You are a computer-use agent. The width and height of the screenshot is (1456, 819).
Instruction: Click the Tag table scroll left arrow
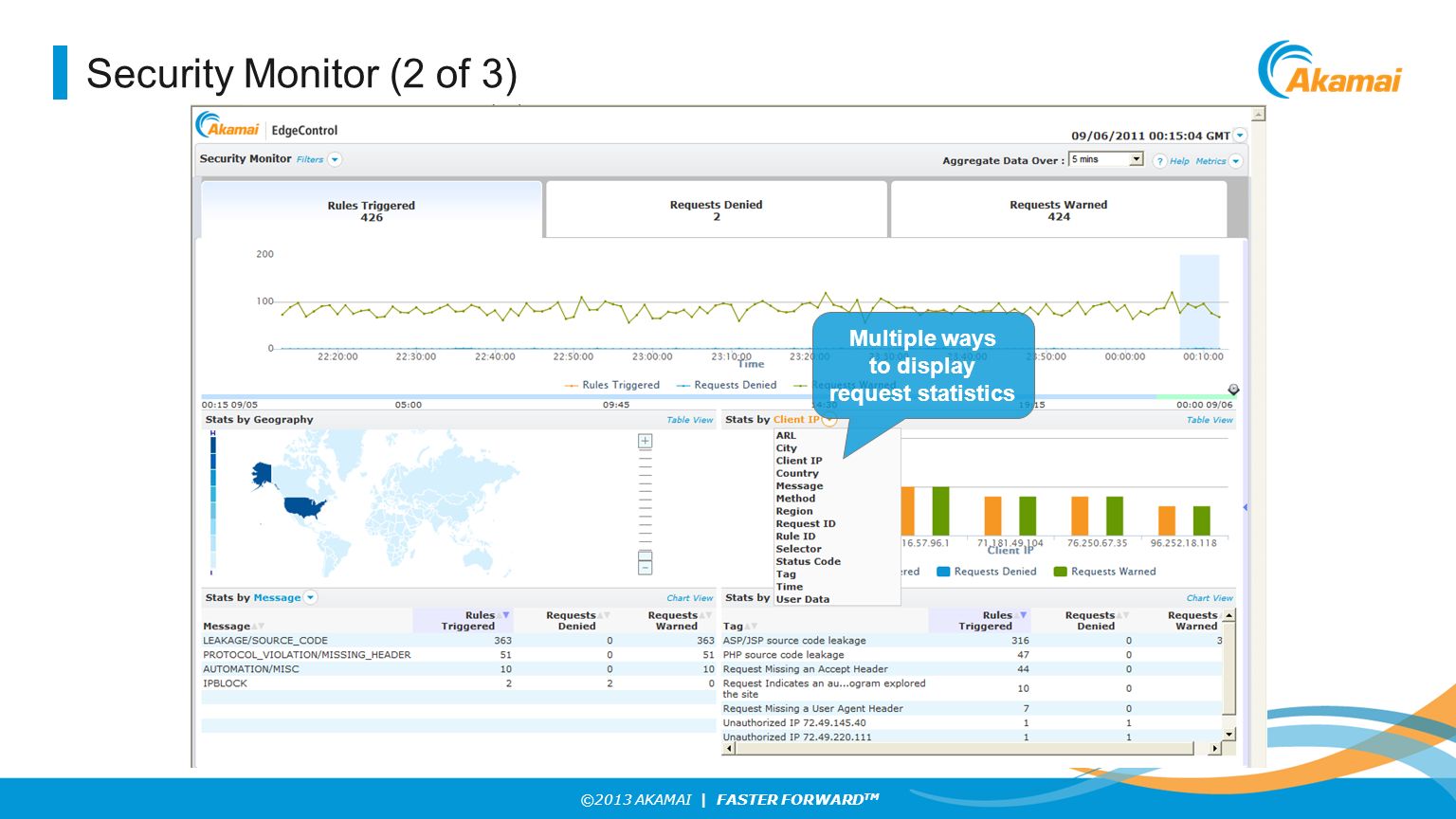coord(729,749)
